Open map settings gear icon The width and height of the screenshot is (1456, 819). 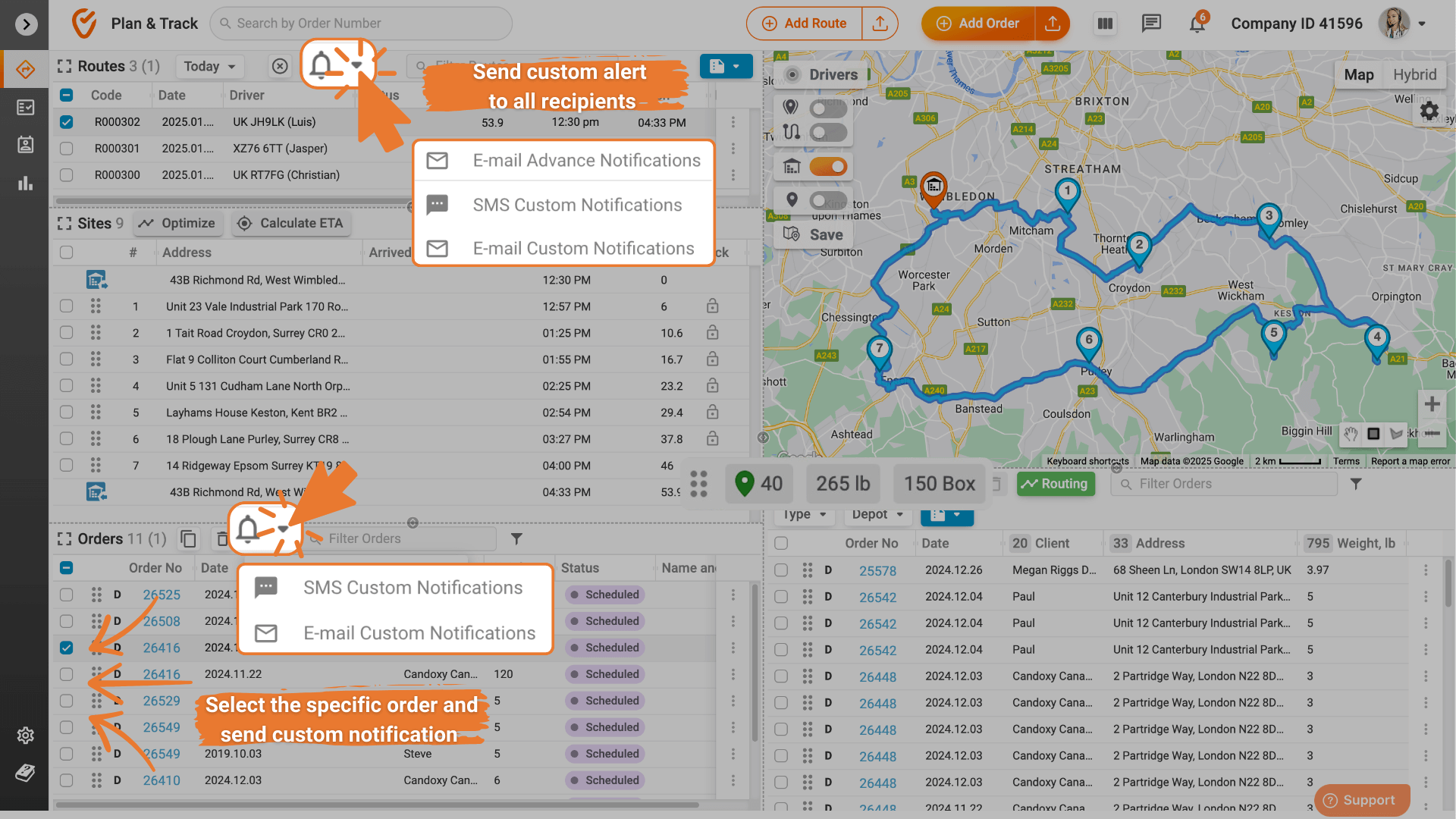click(x=1429, y=111)
